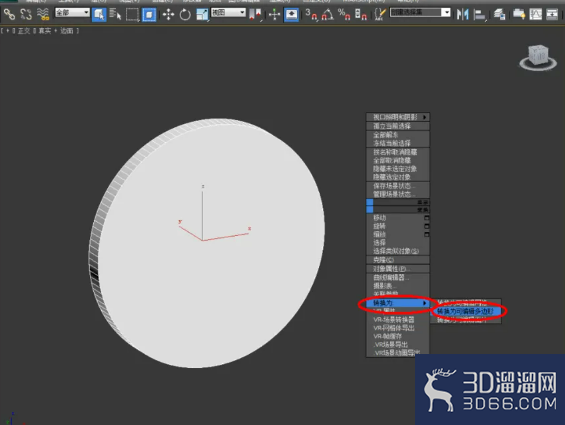Expand 视口照明和阴影 submenu in context menu

click(398, 117)
